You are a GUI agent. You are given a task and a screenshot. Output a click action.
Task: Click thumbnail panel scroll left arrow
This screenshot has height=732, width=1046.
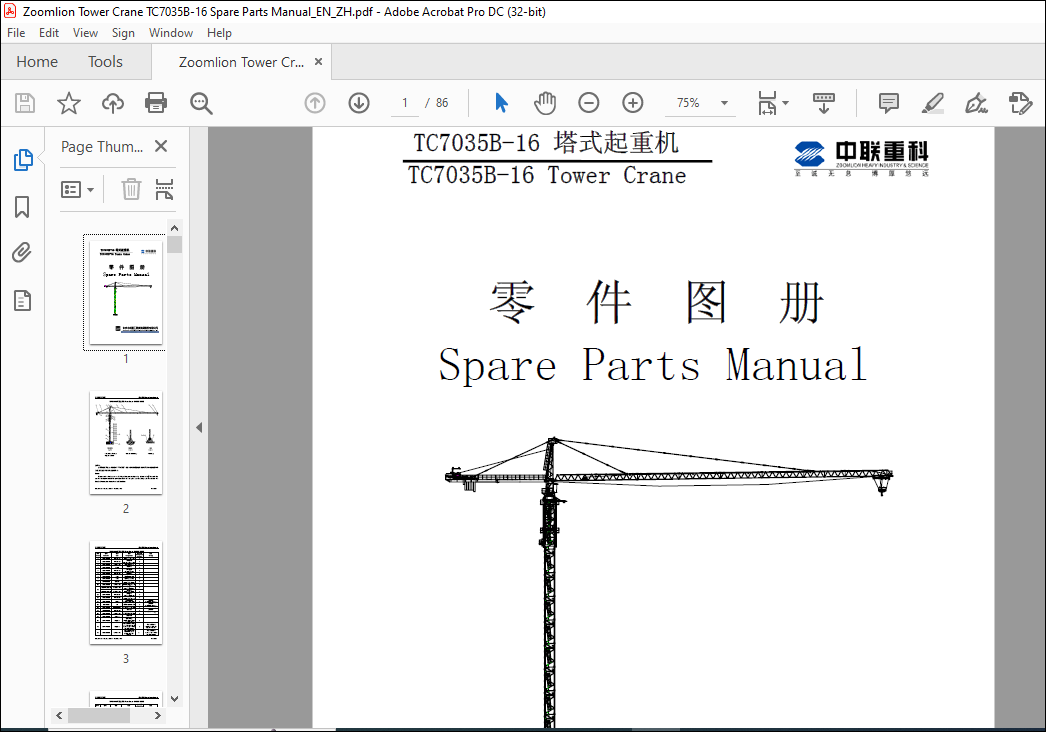point(59,715)
